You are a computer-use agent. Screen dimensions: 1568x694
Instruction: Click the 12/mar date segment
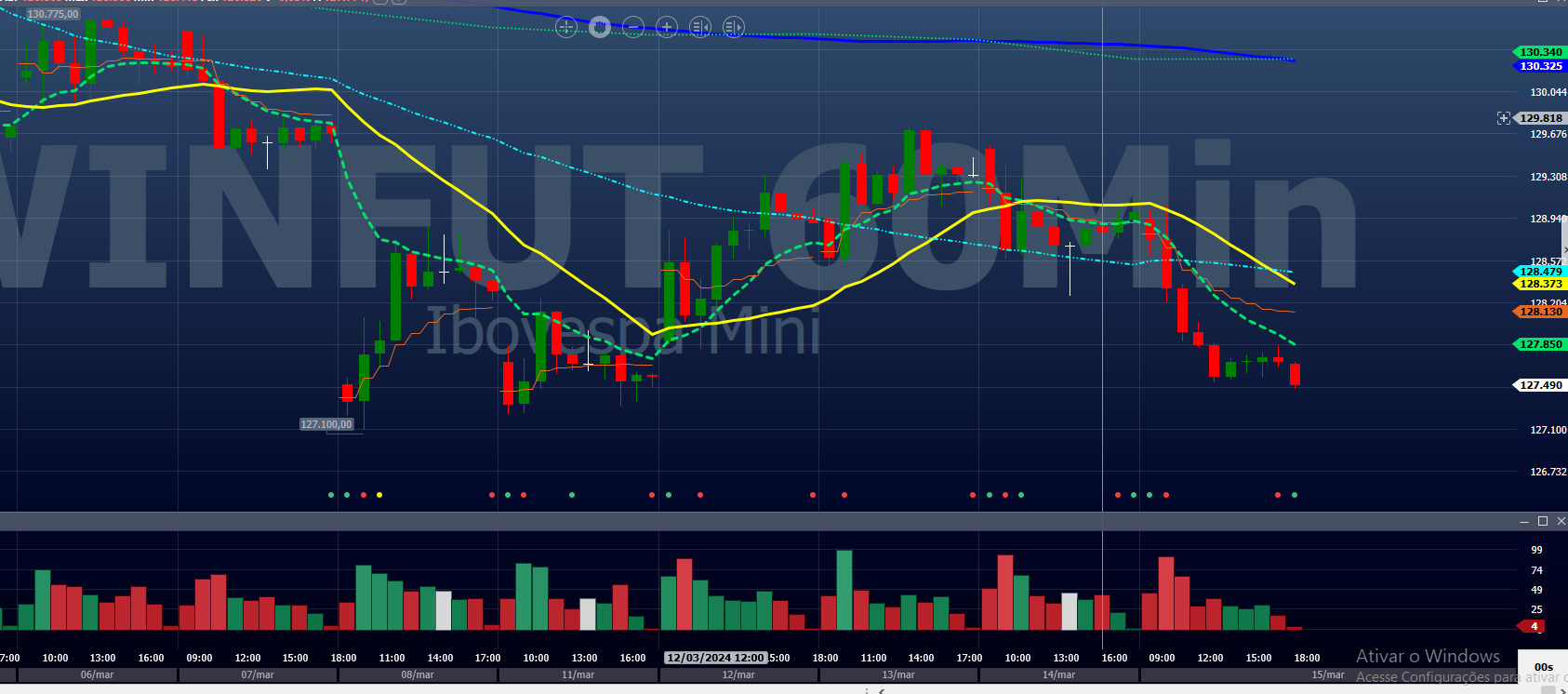[738, 674]
